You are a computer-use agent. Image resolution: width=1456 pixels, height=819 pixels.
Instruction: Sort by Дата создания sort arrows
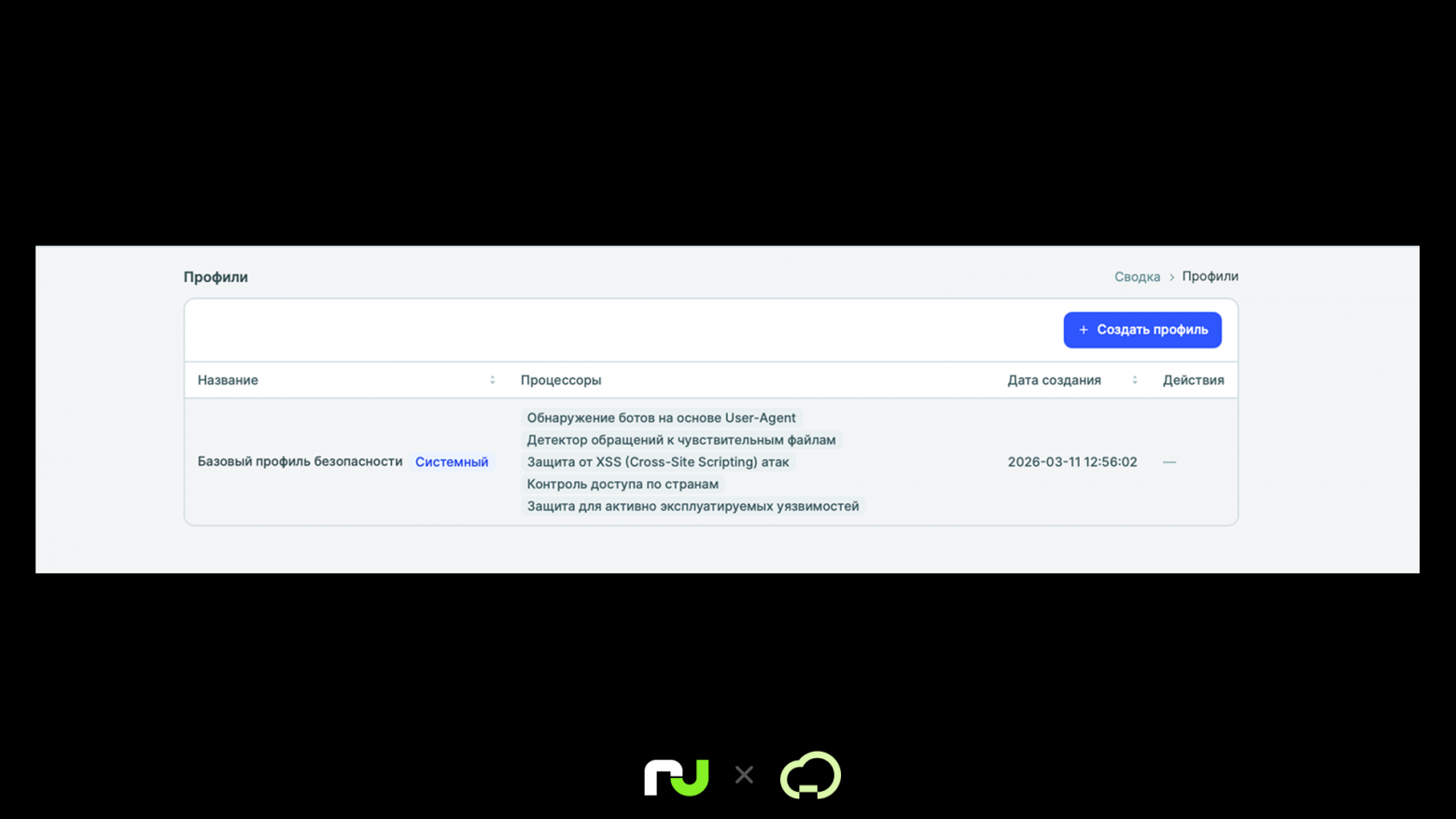tap(1135, 380)
